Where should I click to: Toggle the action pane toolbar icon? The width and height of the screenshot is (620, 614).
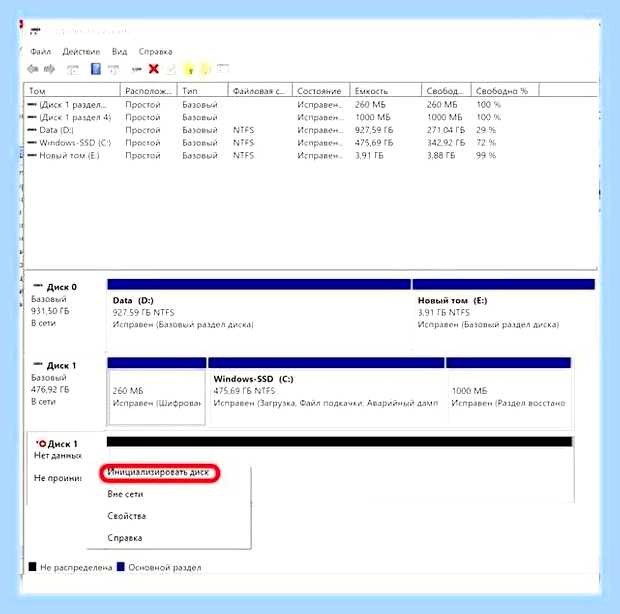click(113, 70)
